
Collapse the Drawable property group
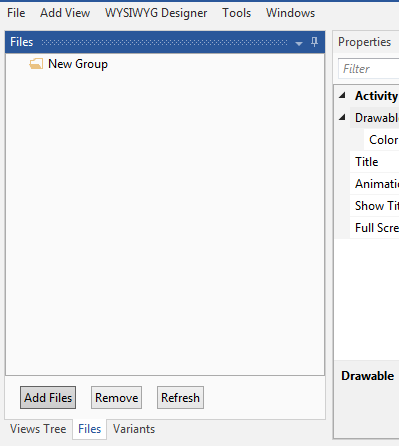click(342, 117)
